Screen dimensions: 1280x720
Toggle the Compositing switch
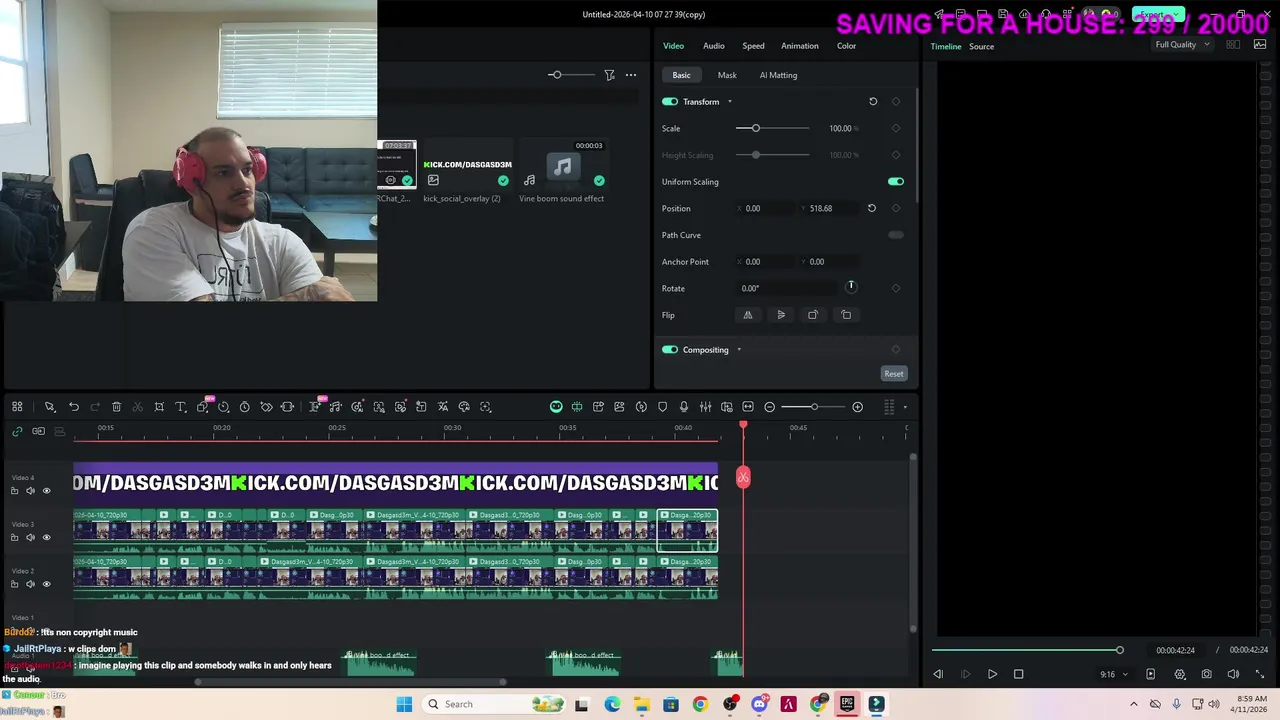pos(670,350)
